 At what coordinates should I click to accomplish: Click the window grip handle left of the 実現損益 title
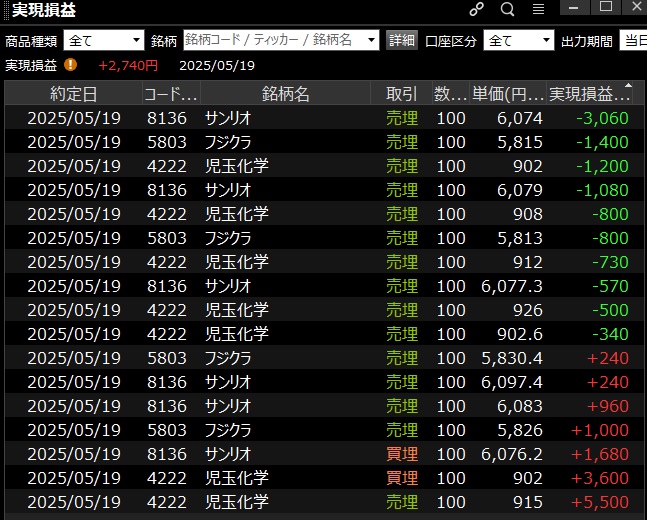(x=6, y=10)
